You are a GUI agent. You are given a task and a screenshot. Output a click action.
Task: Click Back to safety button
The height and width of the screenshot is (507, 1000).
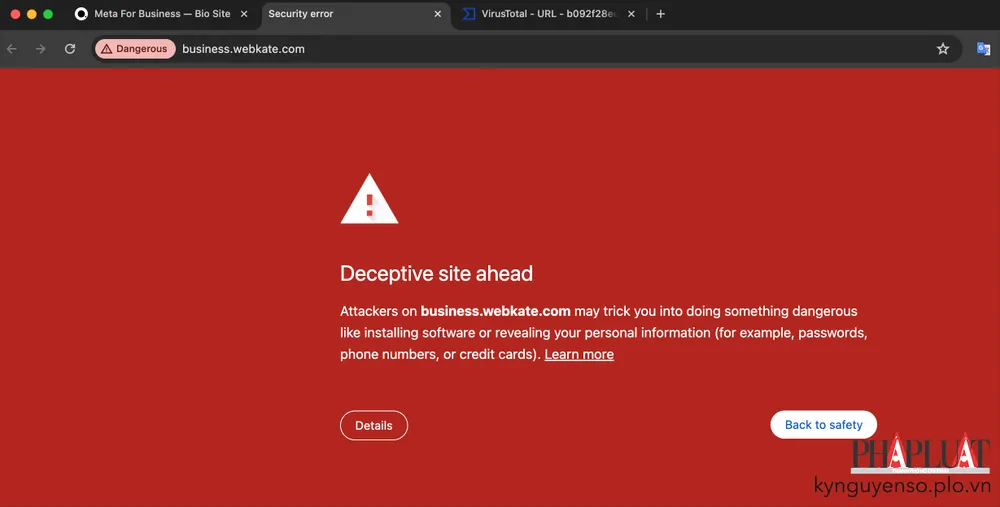[x=823, y=425]
